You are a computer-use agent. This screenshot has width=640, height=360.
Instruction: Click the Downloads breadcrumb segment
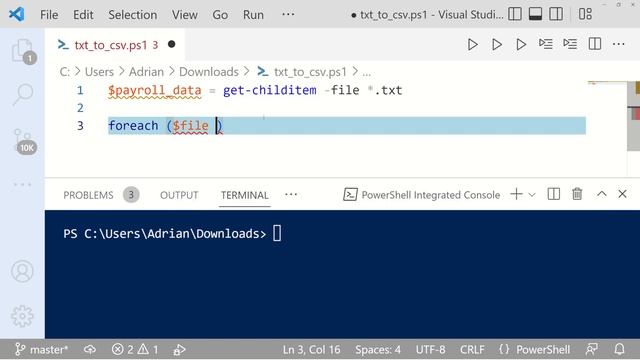(x=209, y=72)
